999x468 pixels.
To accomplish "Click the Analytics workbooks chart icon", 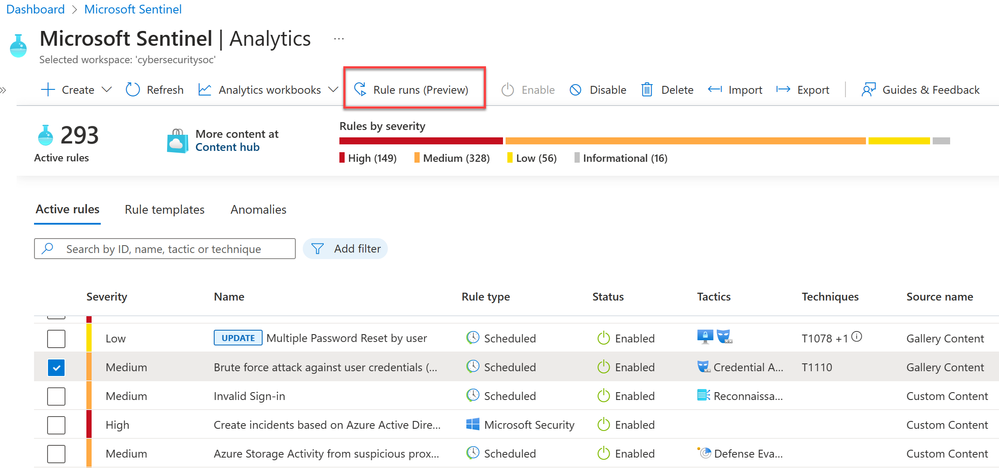I will 205,90.
